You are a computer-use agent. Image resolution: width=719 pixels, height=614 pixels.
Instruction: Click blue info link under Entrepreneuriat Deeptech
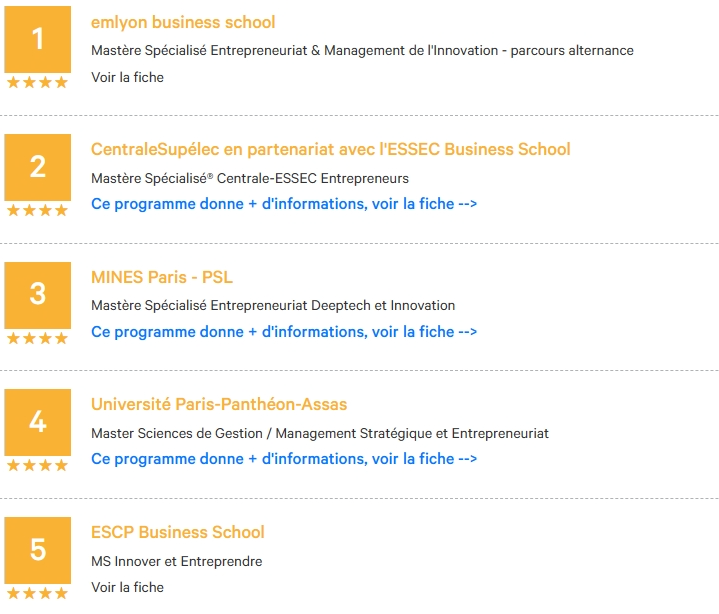284,332
